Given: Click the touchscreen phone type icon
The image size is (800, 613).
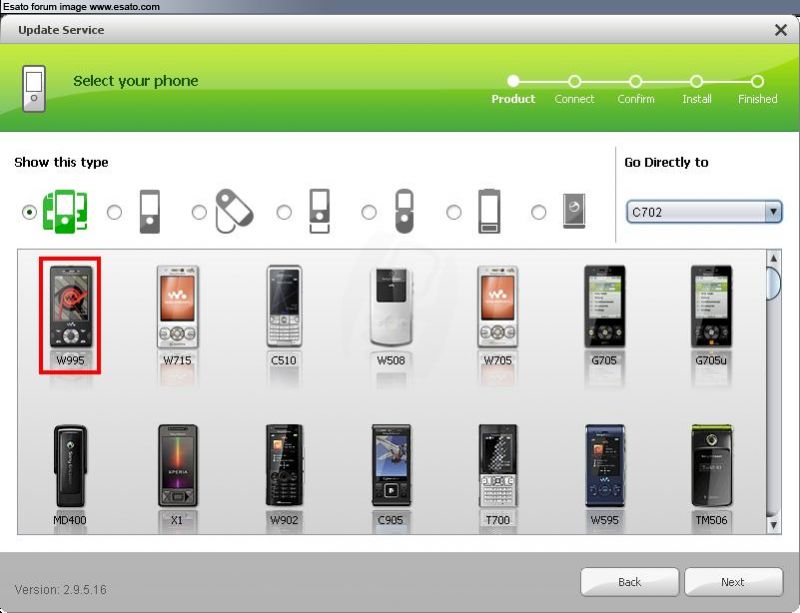Looking at the screenshot, I should tap(489, 211).
